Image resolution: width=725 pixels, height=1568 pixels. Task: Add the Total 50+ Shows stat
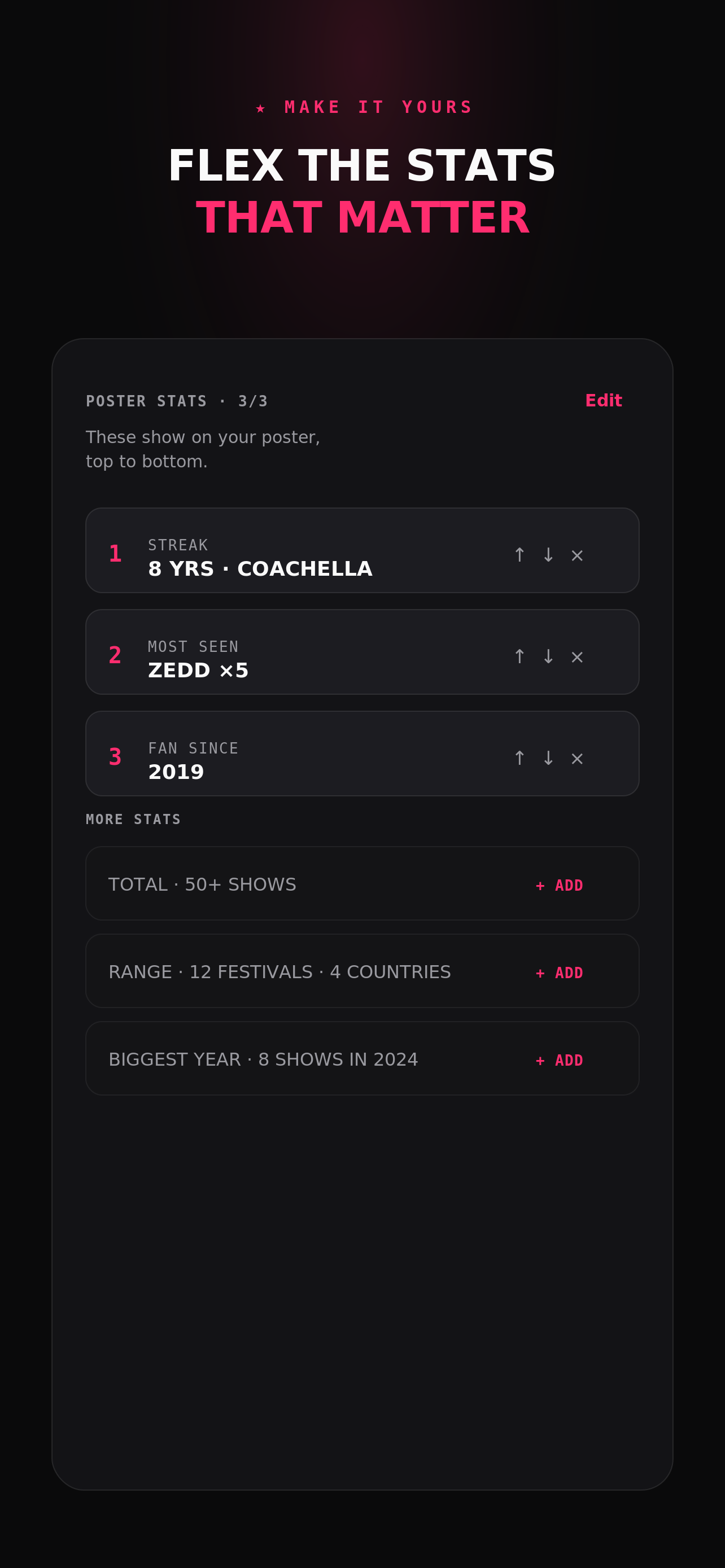[x=560, y=885]
